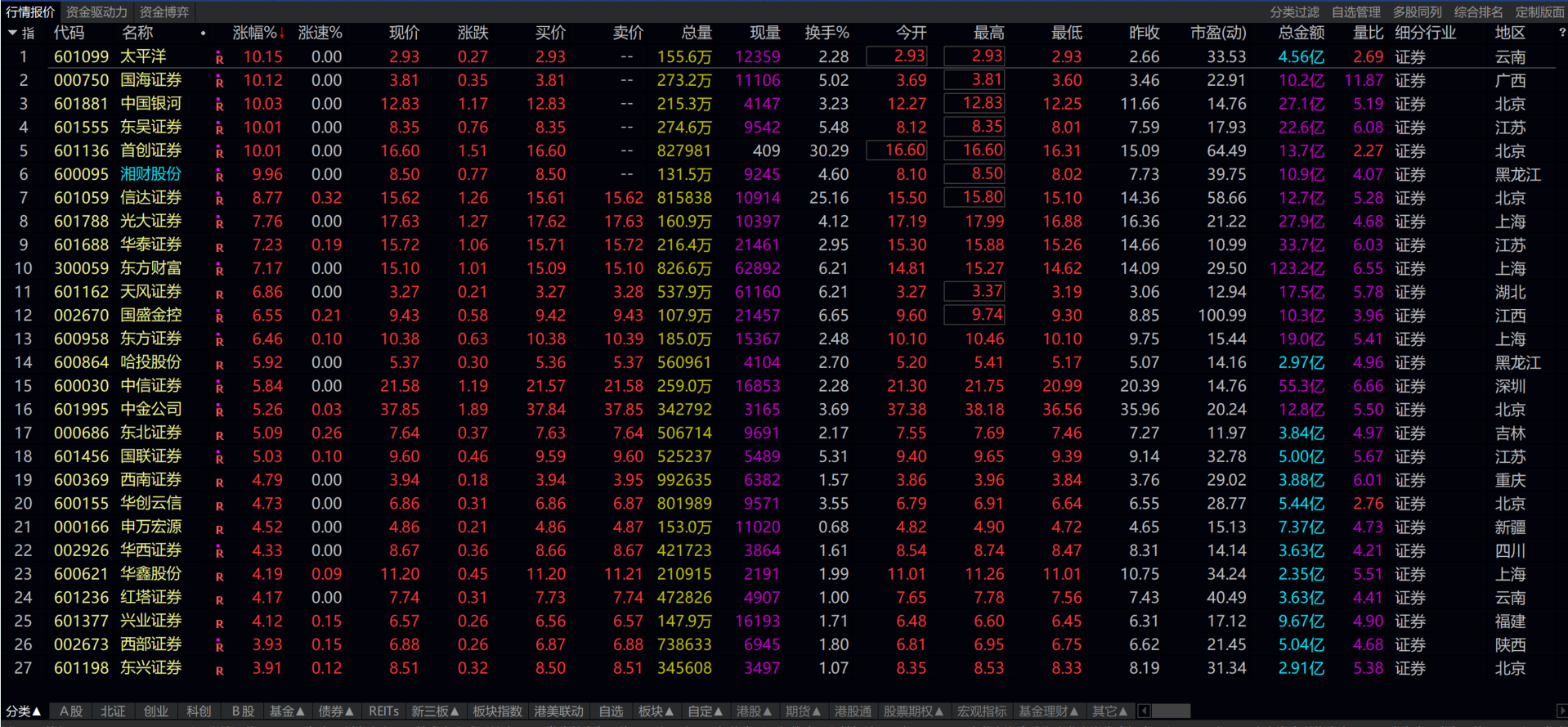Sort by the 换手% column header
The image size is (1568, 727).
[827, 33]
